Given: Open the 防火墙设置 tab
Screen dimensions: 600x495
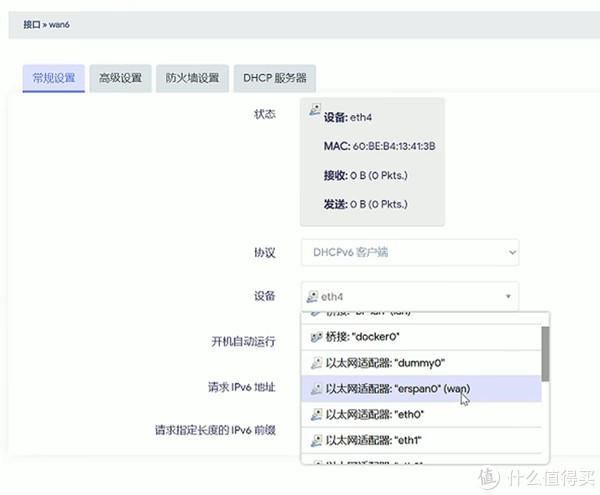Looking at the screenshot, I should pos(192,78).
